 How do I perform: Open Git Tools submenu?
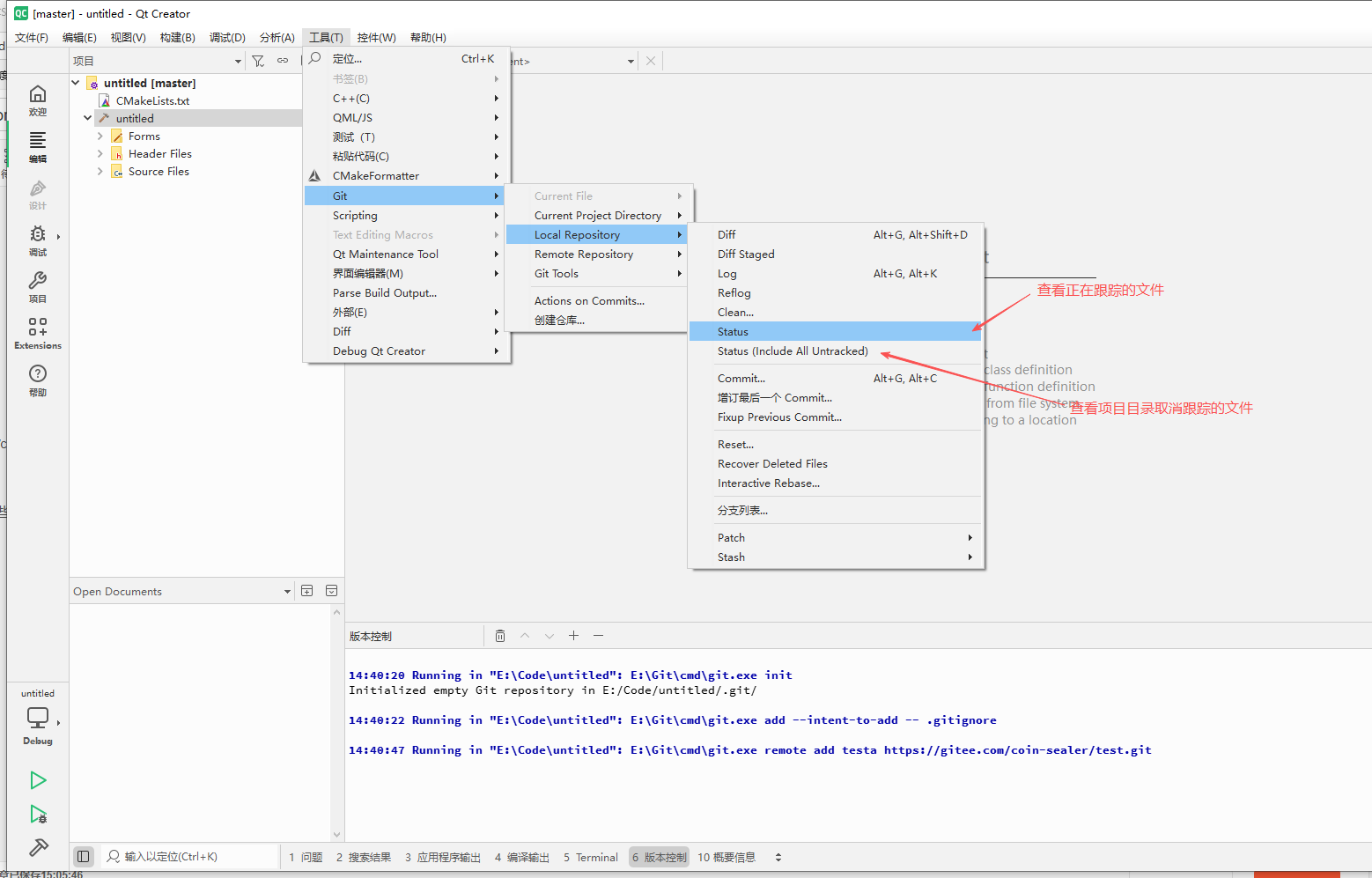coord(597,274)
